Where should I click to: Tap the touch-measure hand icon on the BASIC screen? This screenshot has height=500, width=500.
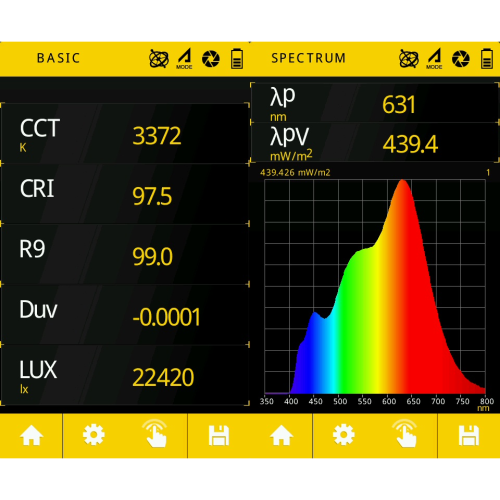click(x=155, y=433)
